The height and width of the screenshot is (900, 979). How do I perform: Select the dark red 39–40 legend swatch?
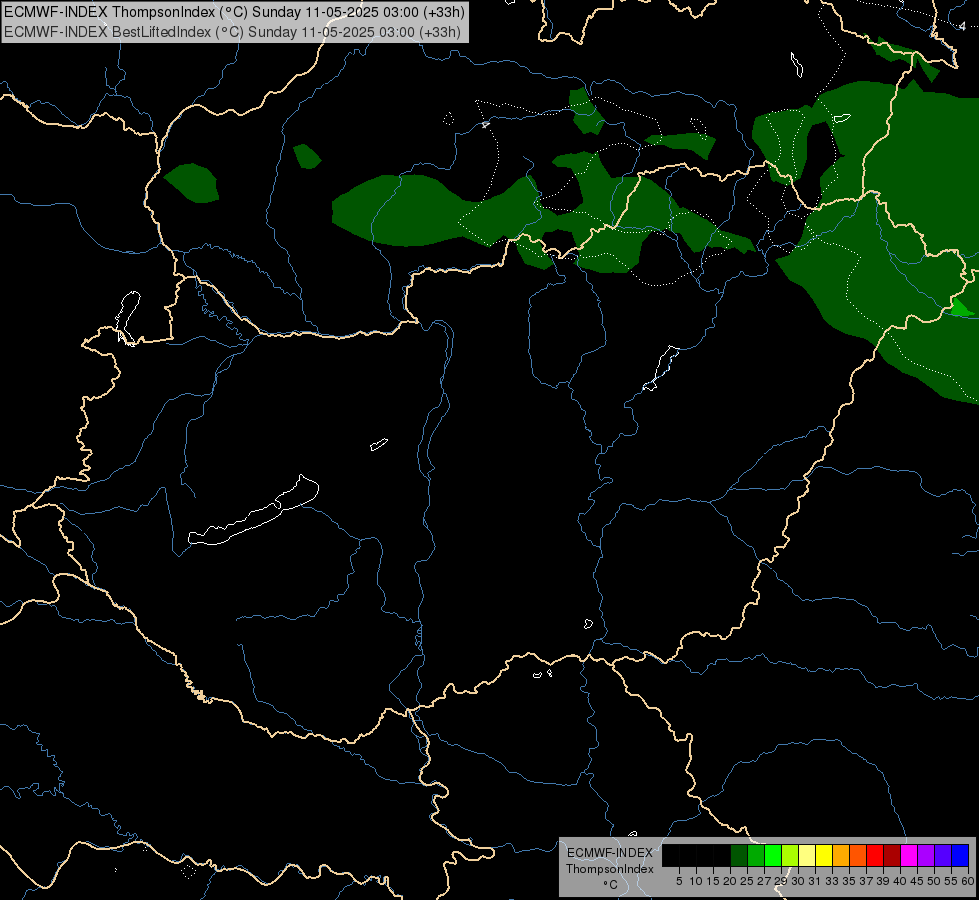click(892, 855)
